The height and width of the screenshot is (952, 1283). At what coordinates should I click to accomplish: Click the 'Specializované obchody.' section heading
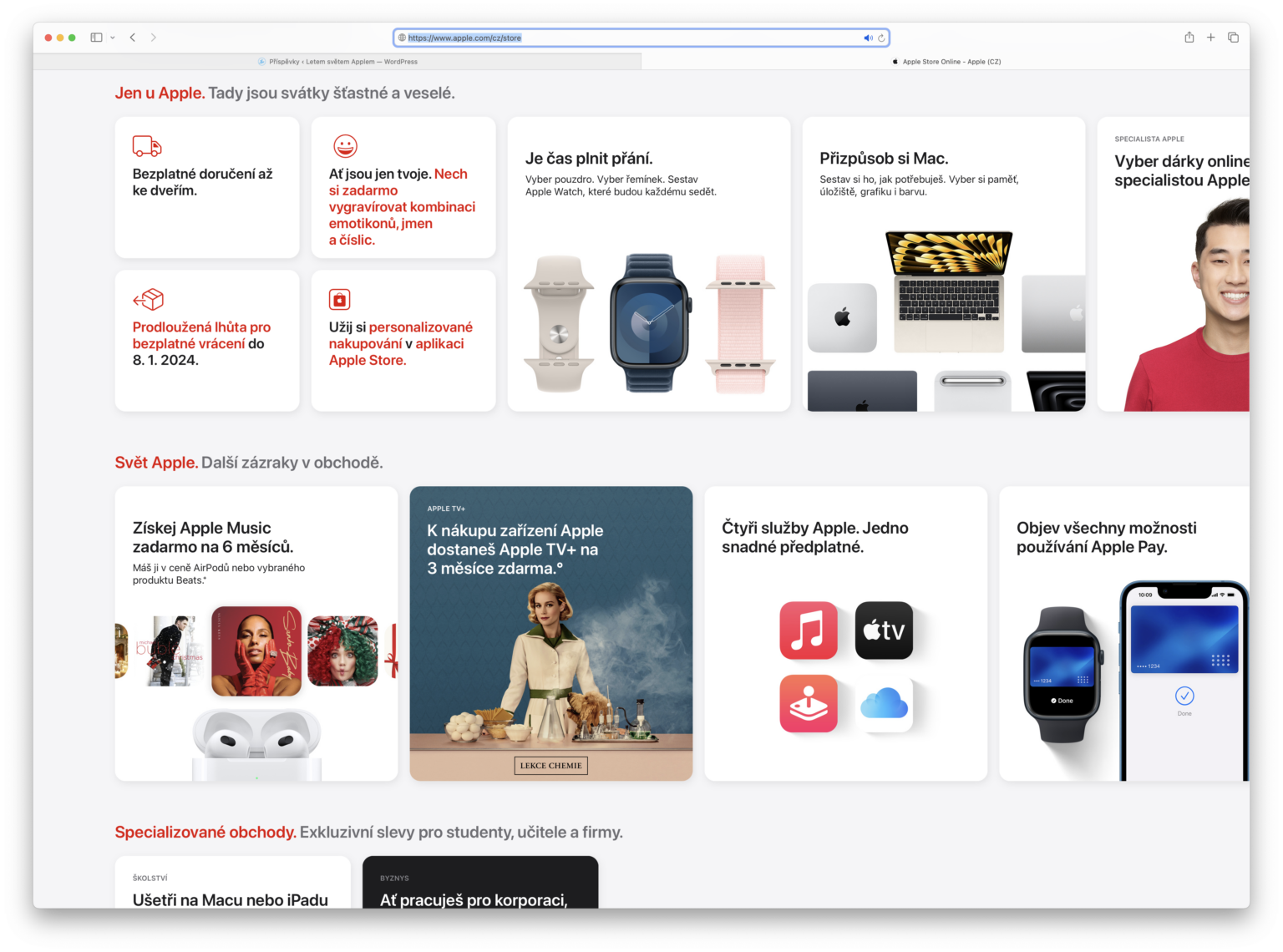click(x=205, y=833)
